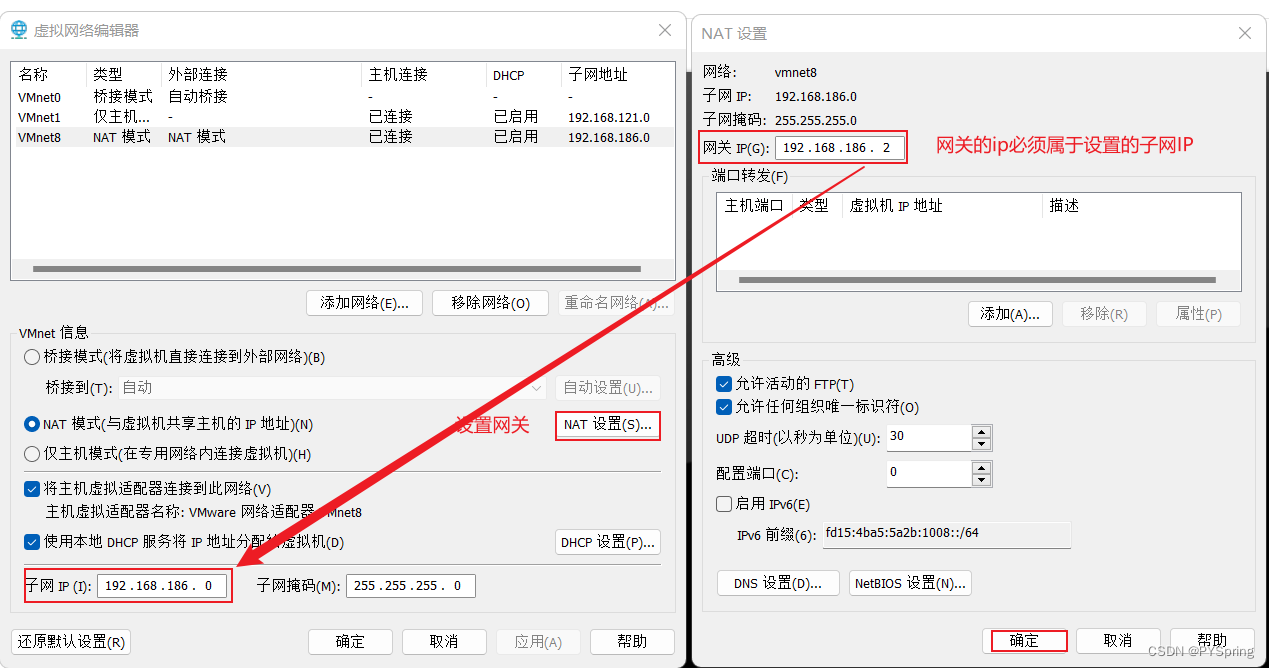This screenshot has width=1269, height=668.
Task: Click 虚拟机 IP 地址 column header
Action: click(895, 206)
